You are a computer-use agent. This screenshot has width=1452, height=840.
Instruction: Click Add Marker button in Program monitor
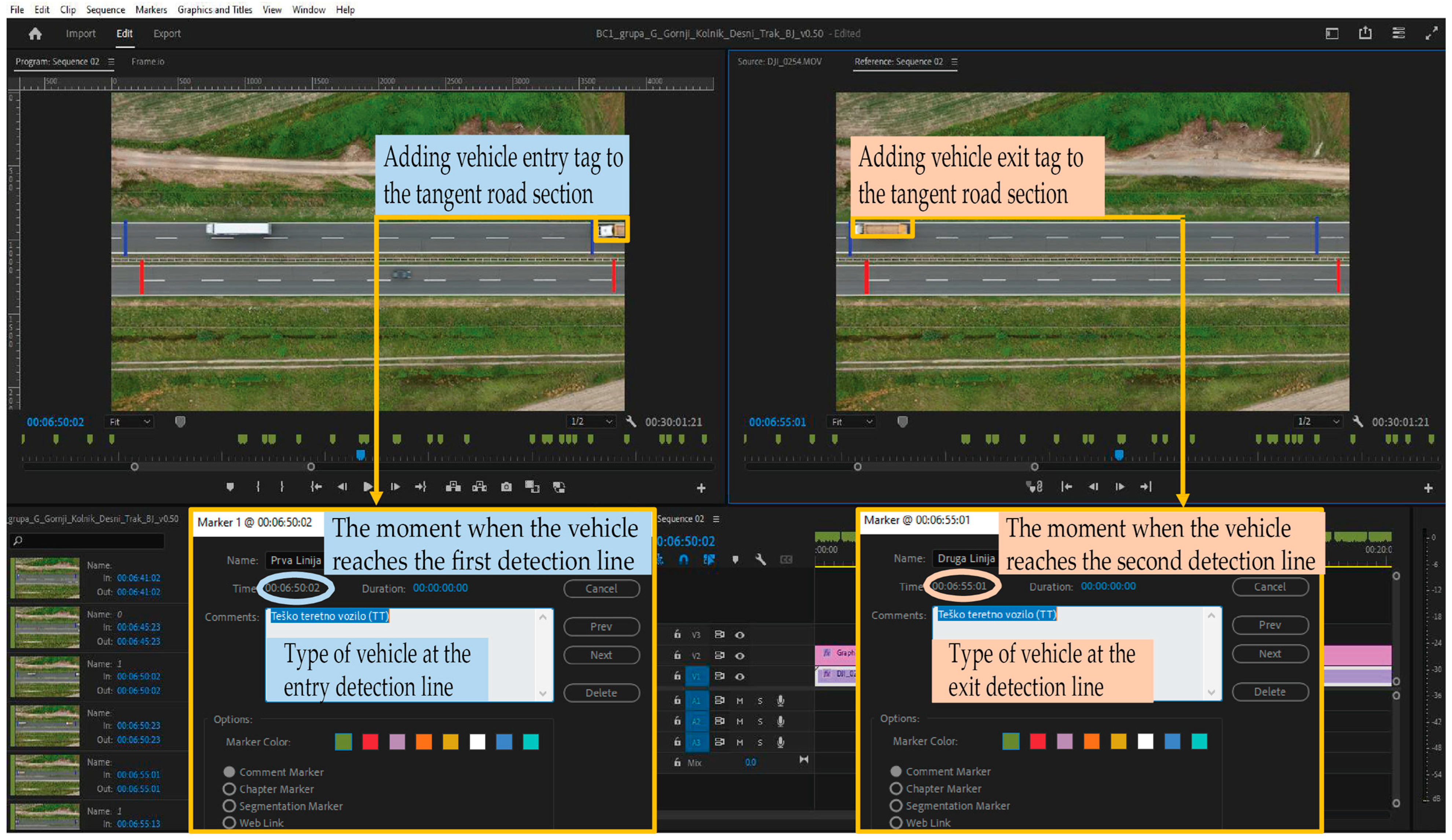[230, 487]
